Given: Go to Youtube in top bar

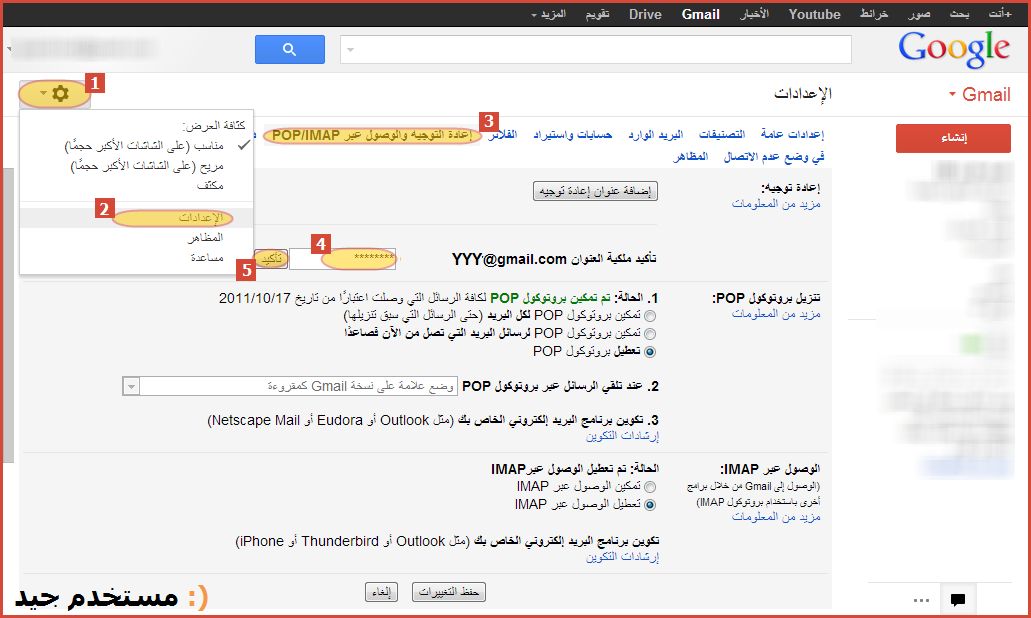Looking at the screenshot, I should coord(815,14).
